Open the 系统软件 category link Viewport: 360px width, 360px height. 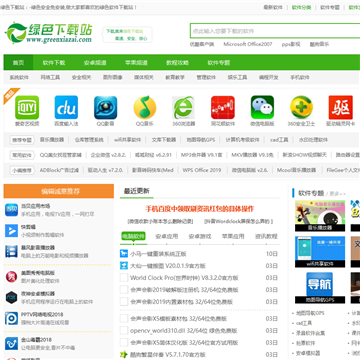[x=19, y=77]
